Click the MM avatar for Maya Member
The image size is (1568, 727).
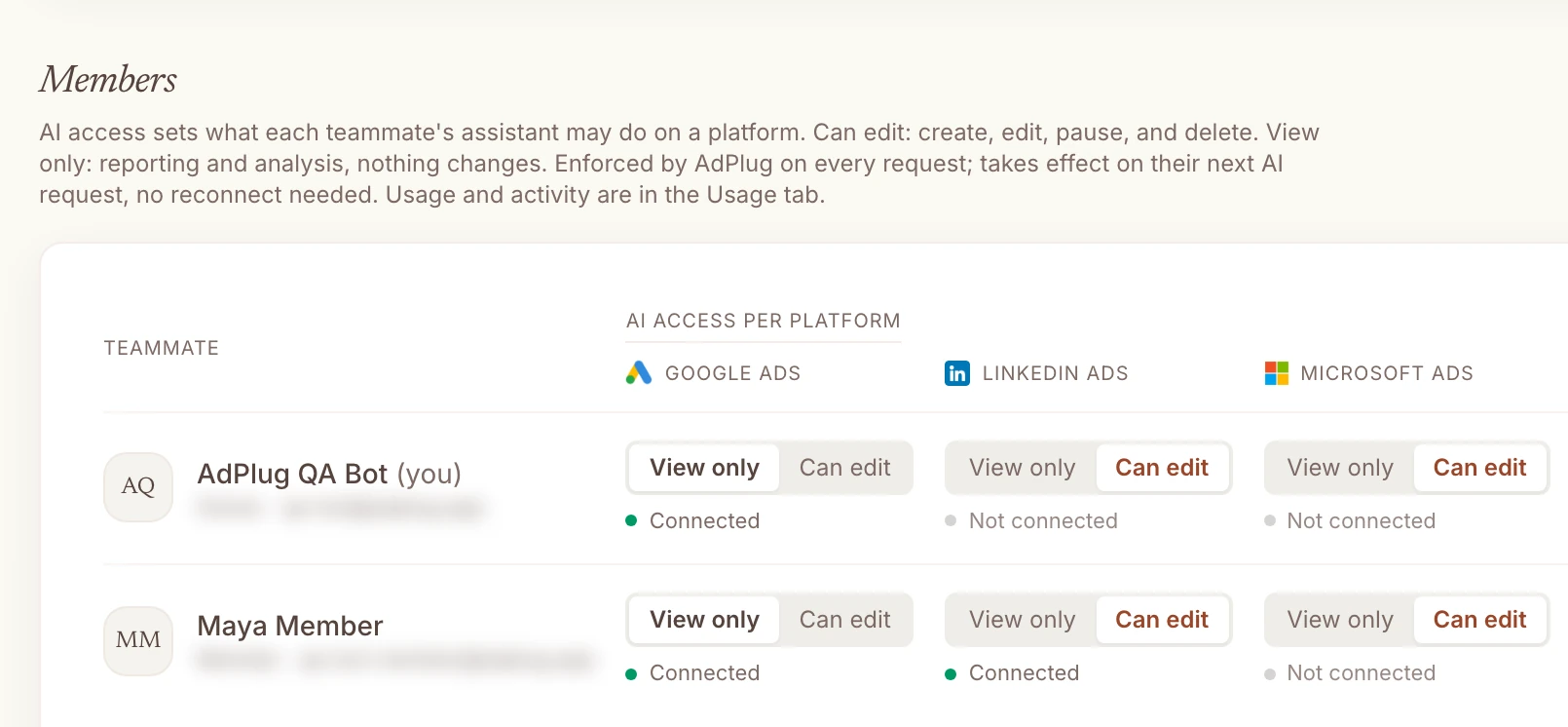(138, 640)
